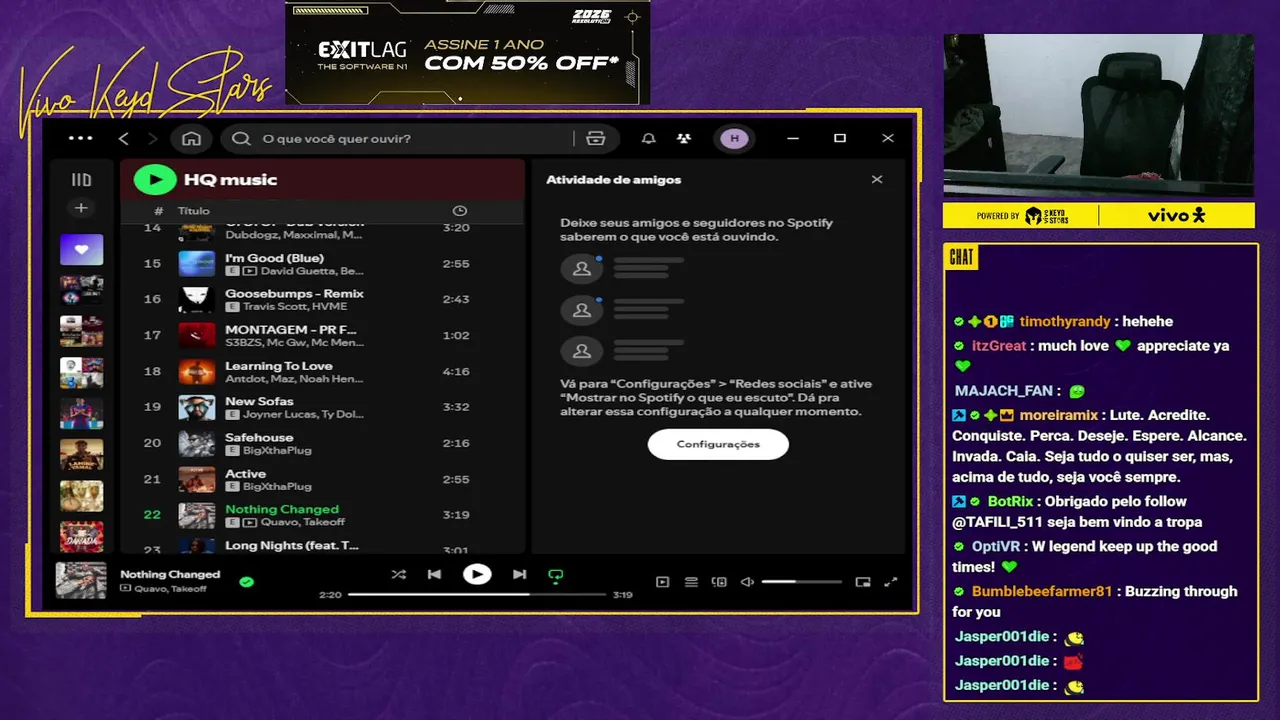
Task: Open the playback queue
Action: point(691,582)
